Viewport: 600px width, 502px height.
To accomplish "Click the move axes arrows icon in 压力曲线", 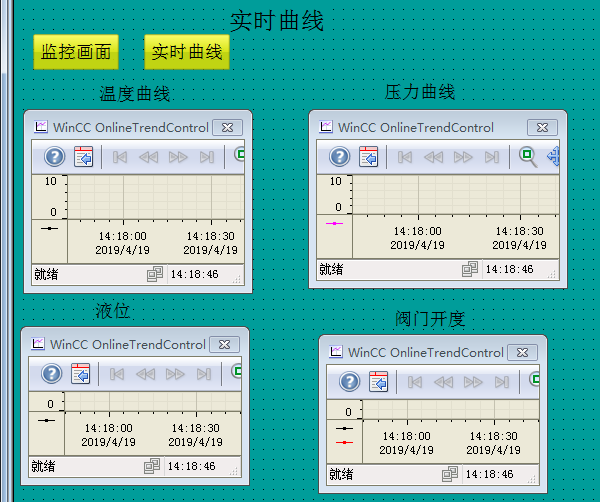I will [x=554, y=156].
